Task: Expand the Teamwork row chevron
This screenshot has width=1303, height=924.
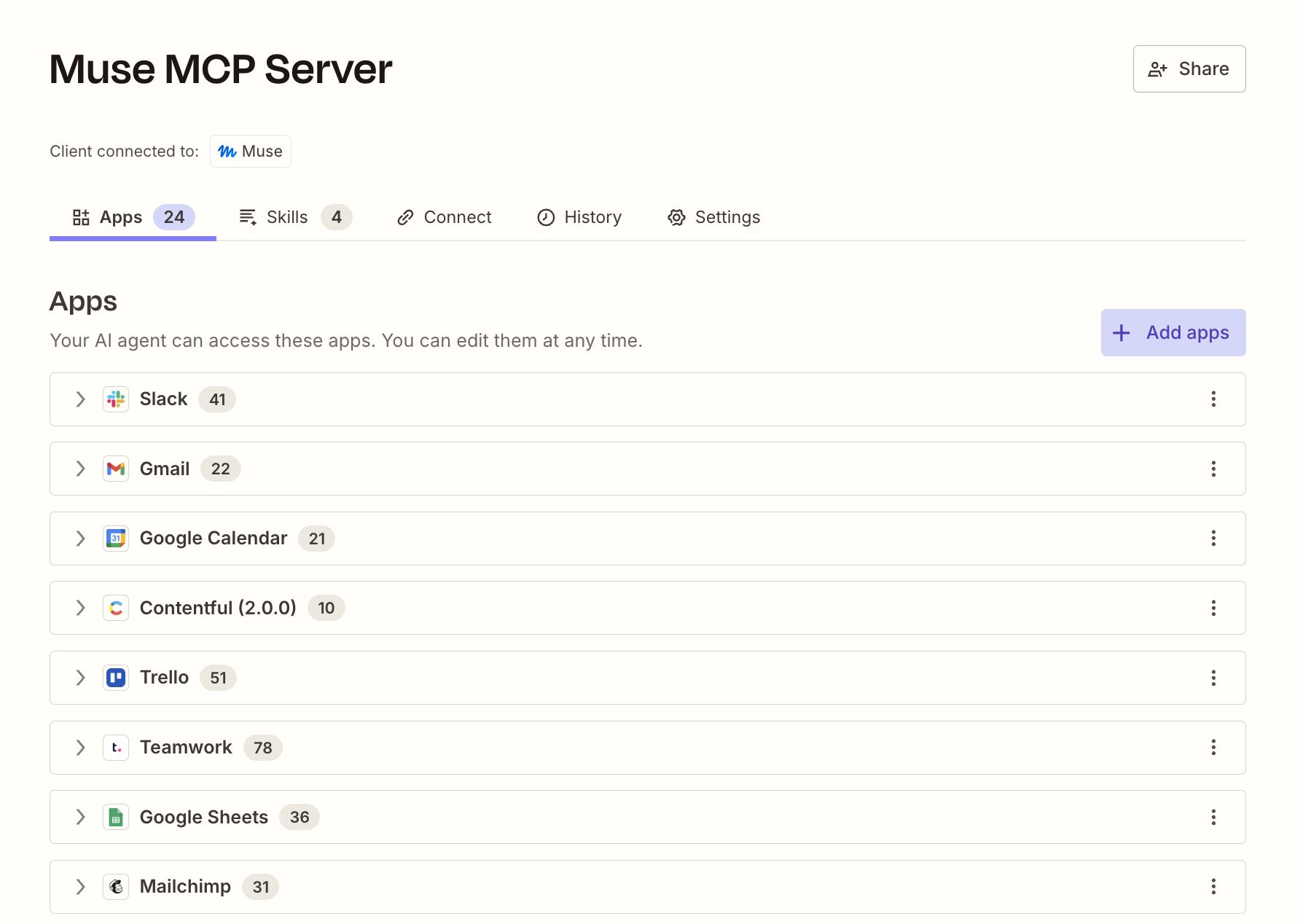Action: [x=80, y=748]
